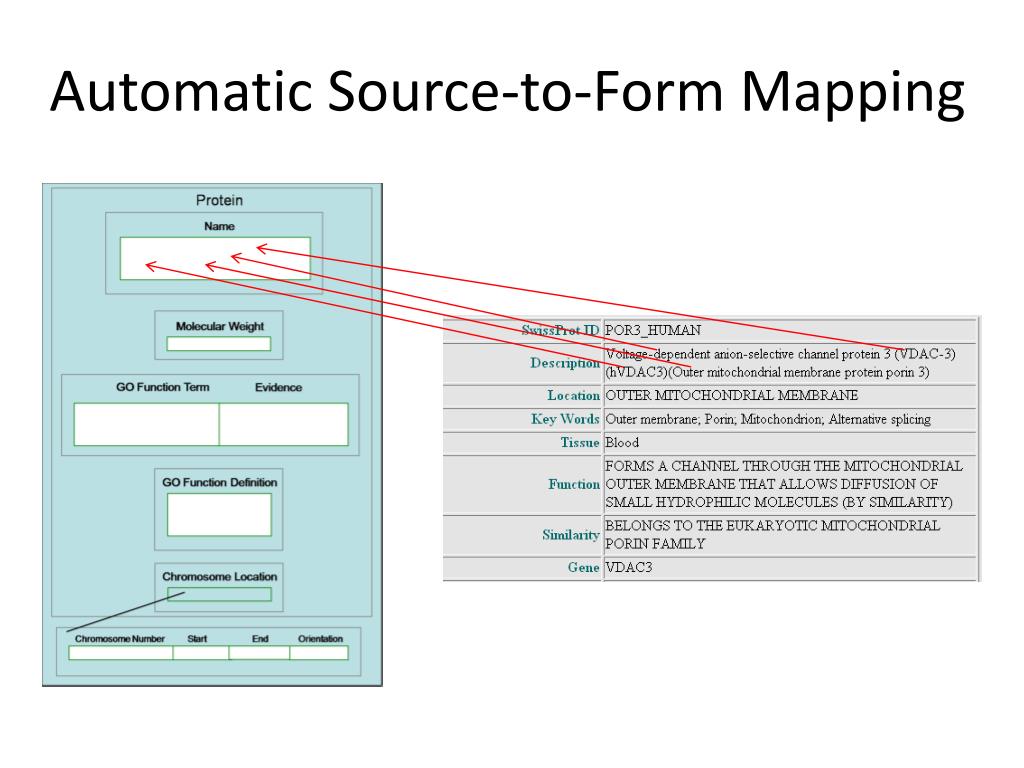The width and height of the screenshot is (1024, 768).
Task: Click the Function row label
Action: [x=574, y=484]
